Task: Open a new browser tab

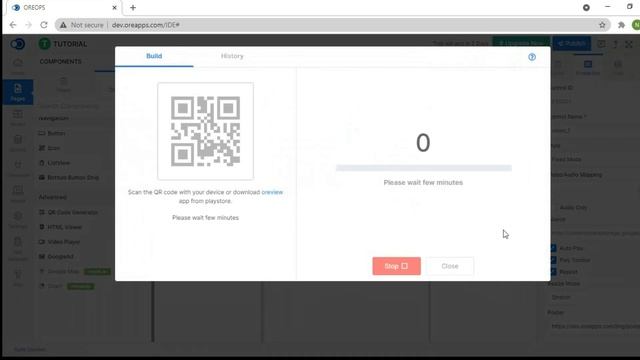Action: click(133, 7)
